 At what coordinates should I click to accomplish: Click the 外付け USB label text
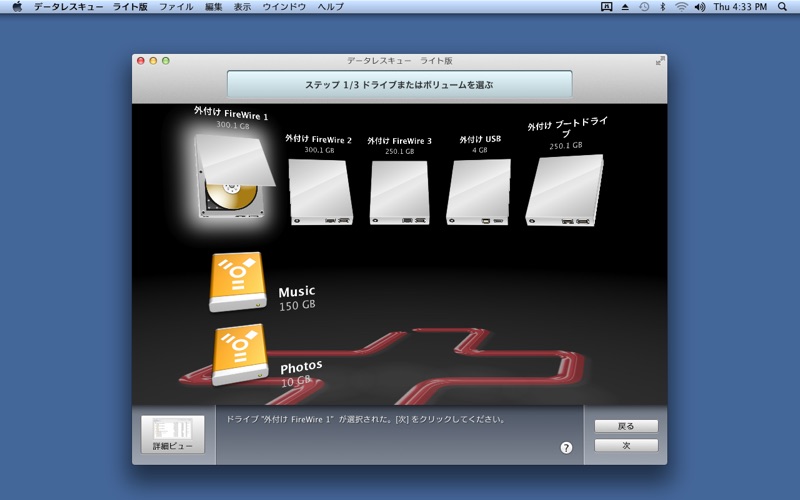click(480, 139)
